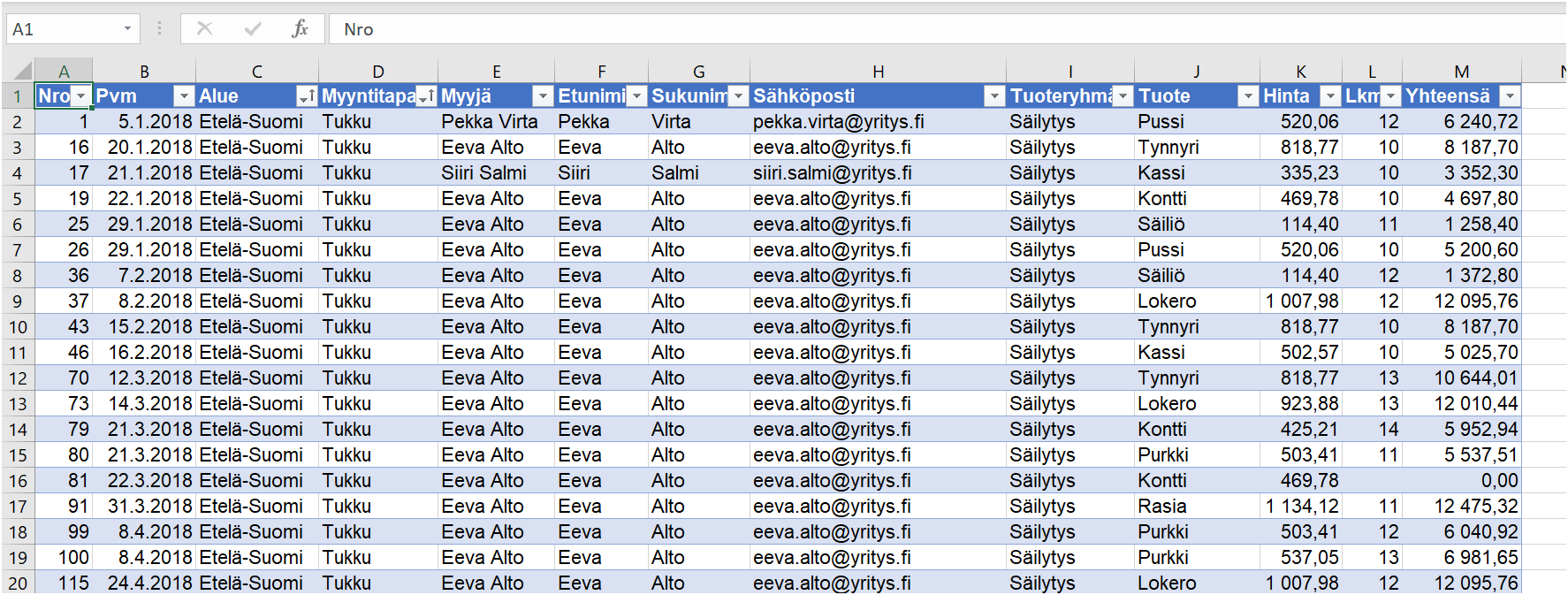Viewport: 1568px width, 595px height.
Task: Click the Cancel (X) icon in formula bar
Action: coord(204,28)
